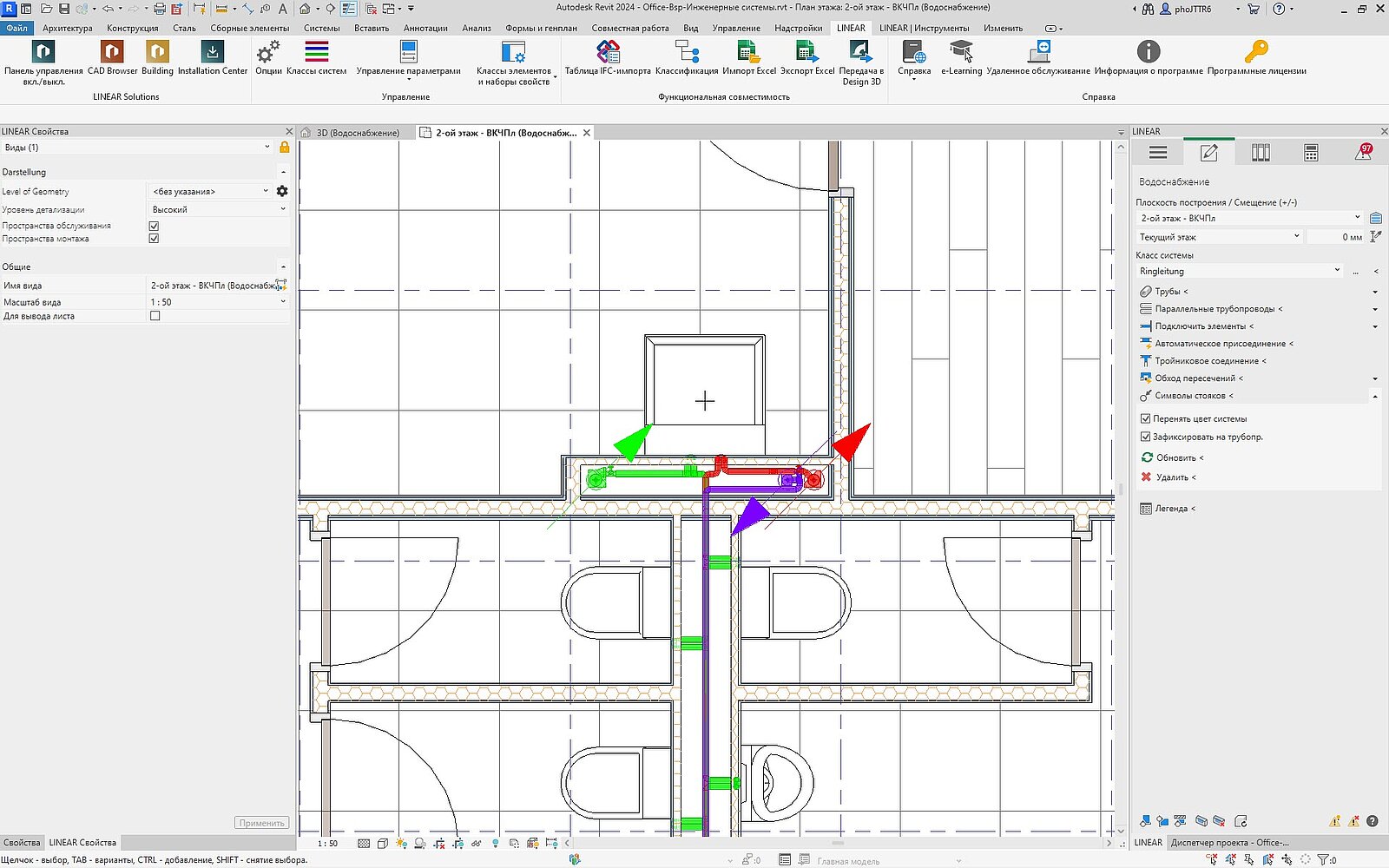
Task: Click the Импорт Excel ribbon icon
Action: (x=748, y=53)
